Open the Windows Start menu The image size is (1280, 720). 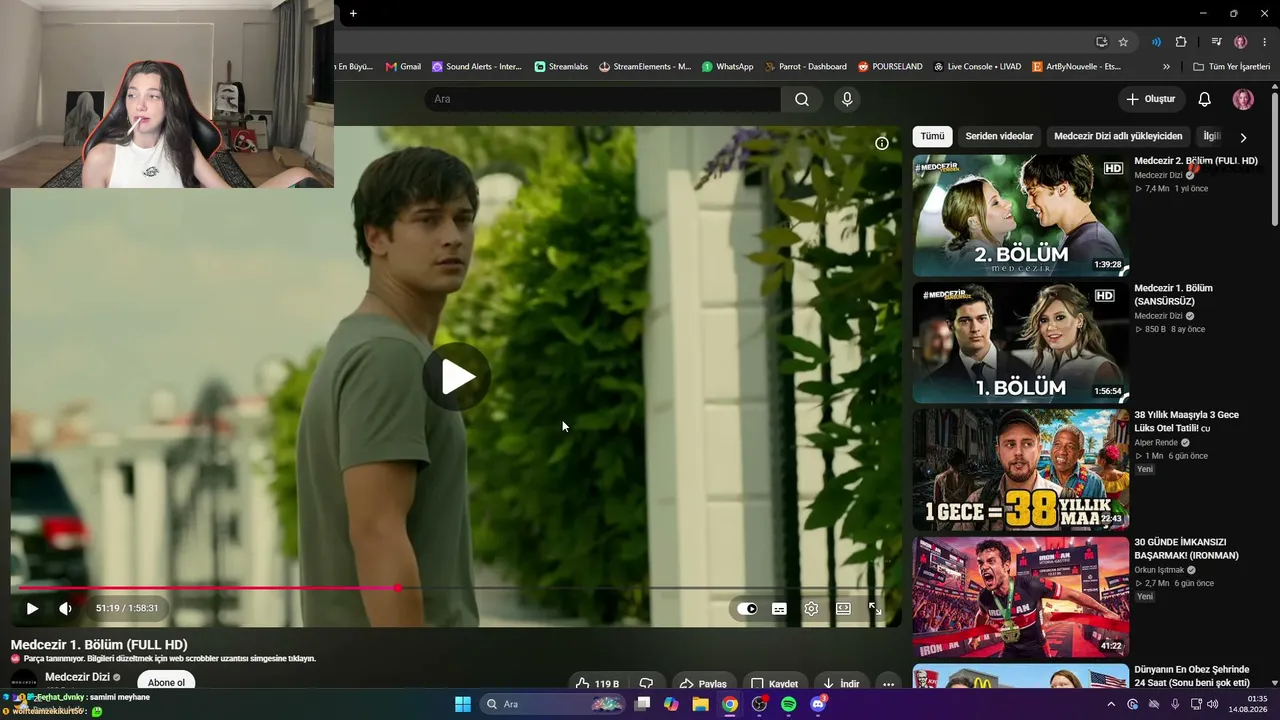point(462,704)
